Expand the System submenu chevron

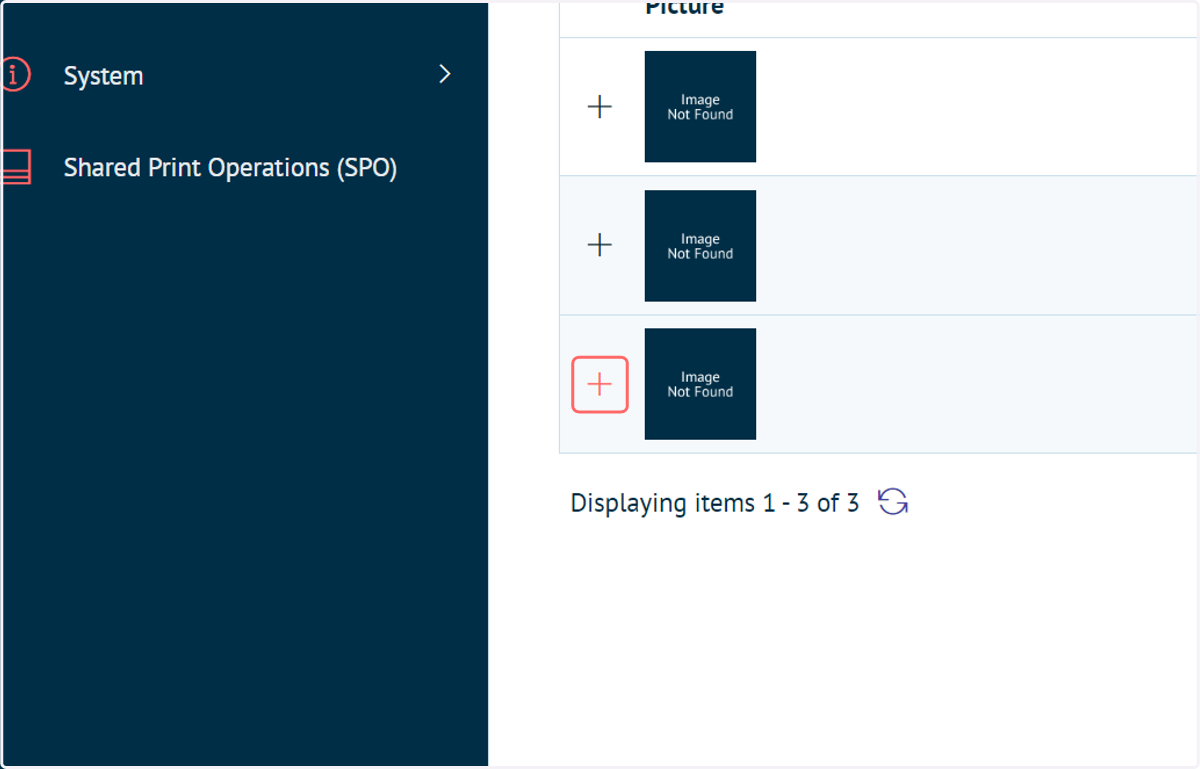coord(445,74)
